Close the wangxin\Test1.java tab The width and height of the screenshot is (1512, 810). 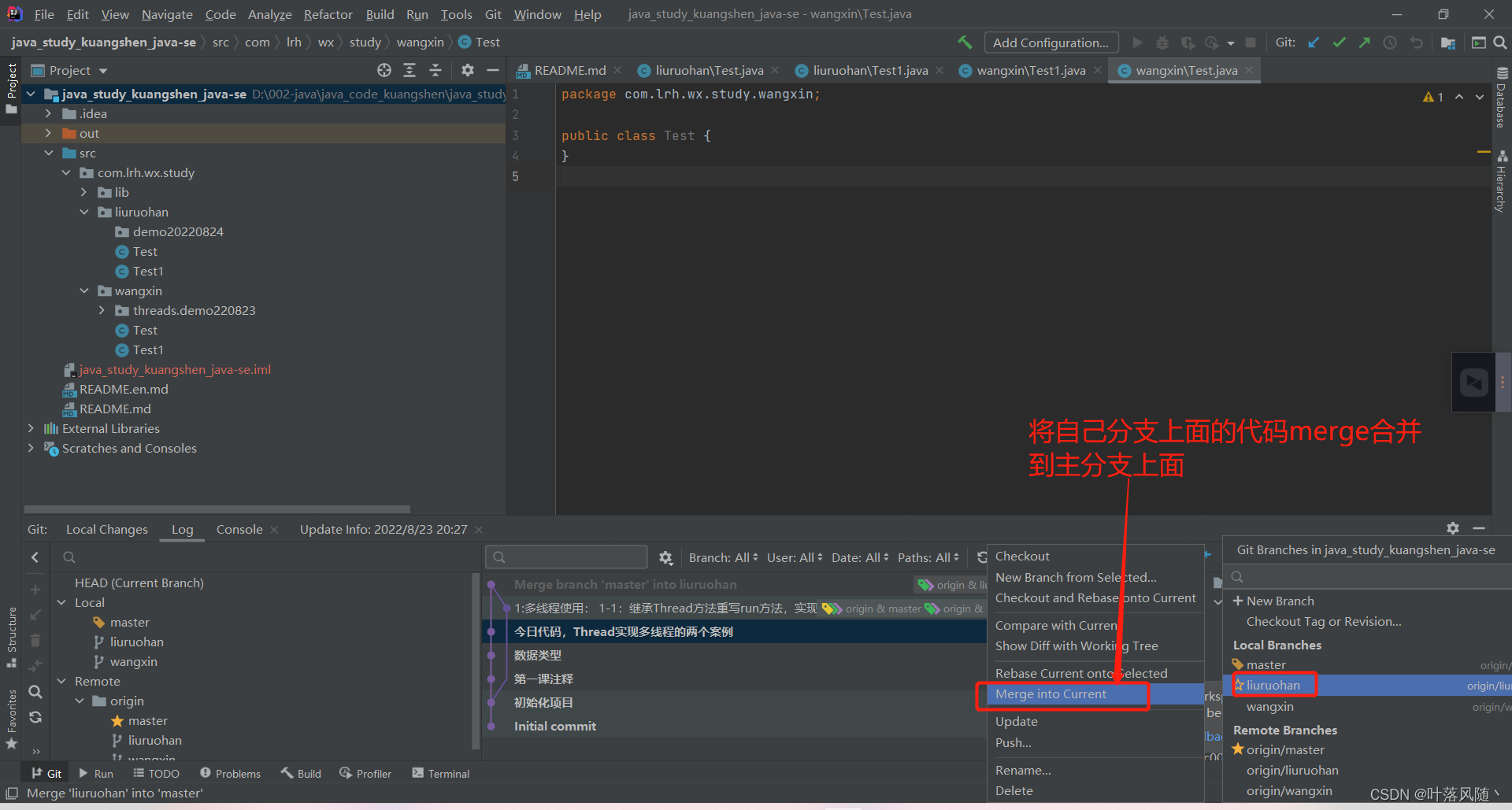click(1098, 70)
